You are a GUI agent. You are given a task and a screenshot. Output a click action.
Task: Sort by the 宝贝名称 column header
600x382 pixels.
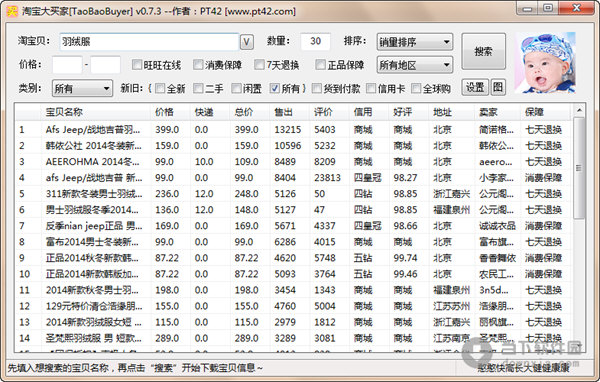[x=96, y=112]
